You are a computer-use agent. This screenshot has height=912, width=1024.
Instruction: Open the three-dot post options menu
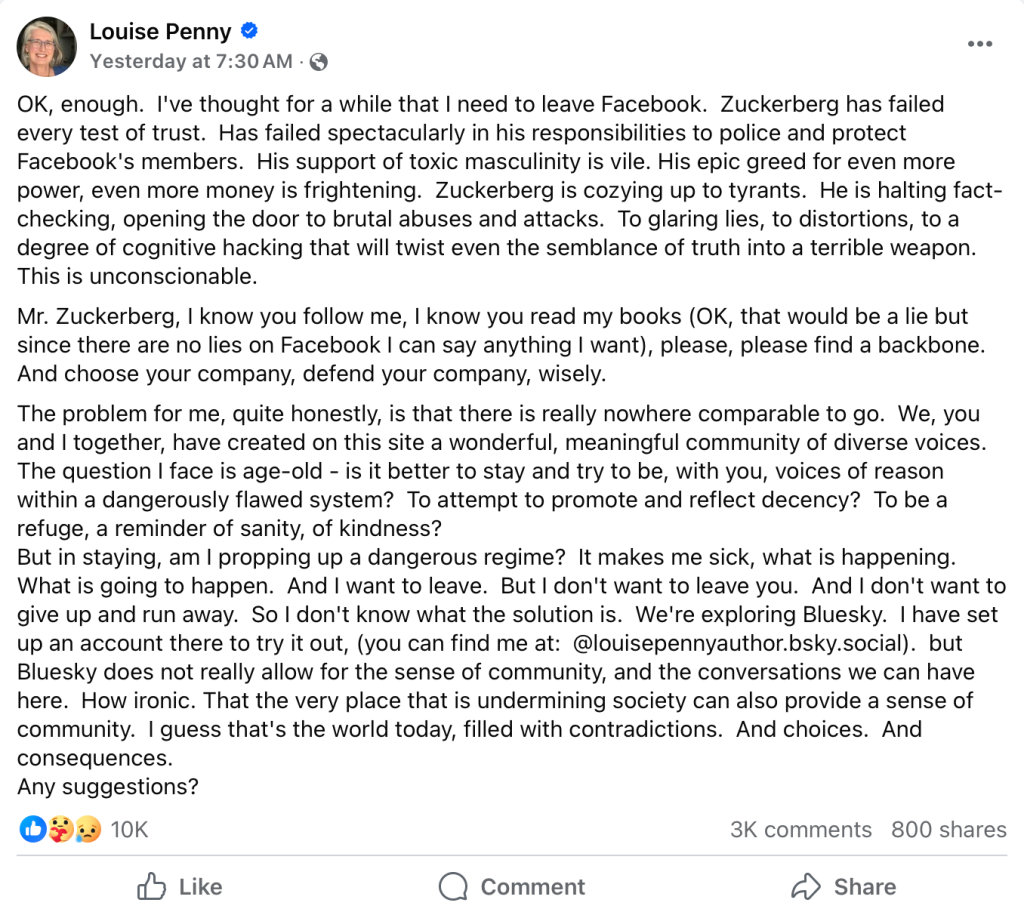coord(980,45)
